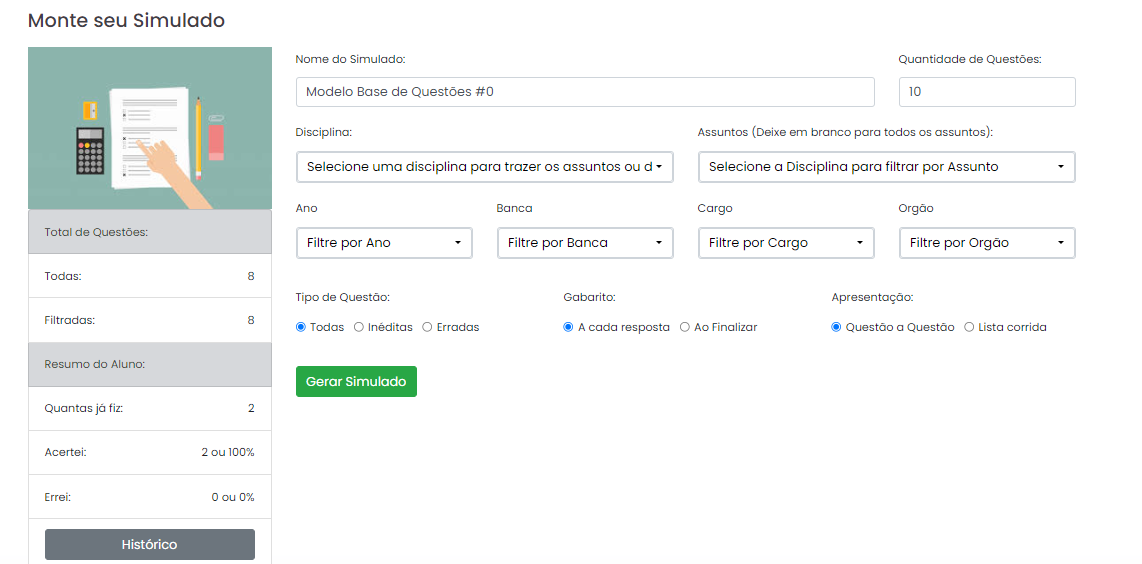The width and height of the screenshot is (1142, 564).
Task: Click the Quantidade de Questões field
Action: click(x=987, y=92)
